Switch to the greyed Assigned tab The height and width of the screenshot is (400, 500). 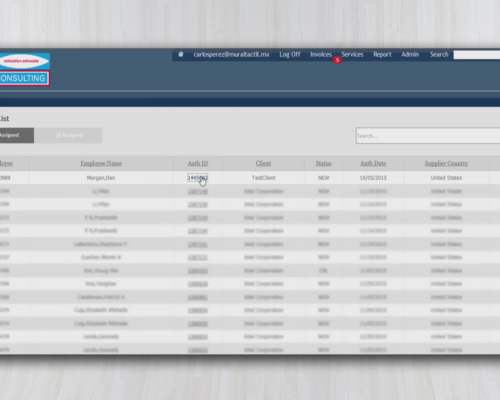coord(68,135)
